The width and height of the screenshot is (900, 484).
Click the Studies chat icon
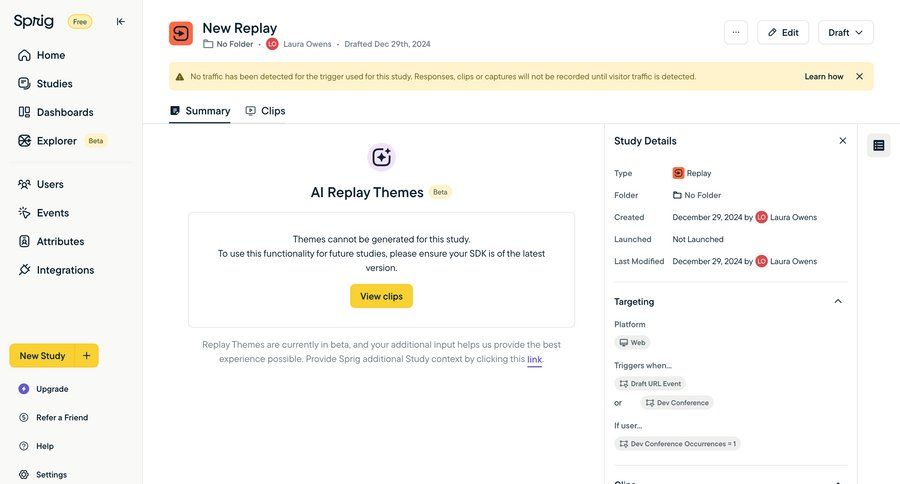pos(24,84)
